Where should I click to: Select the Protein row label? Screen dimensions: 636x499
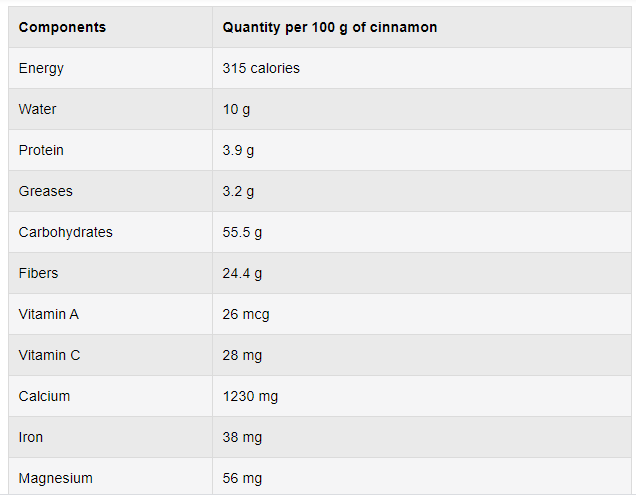point(41,150)
